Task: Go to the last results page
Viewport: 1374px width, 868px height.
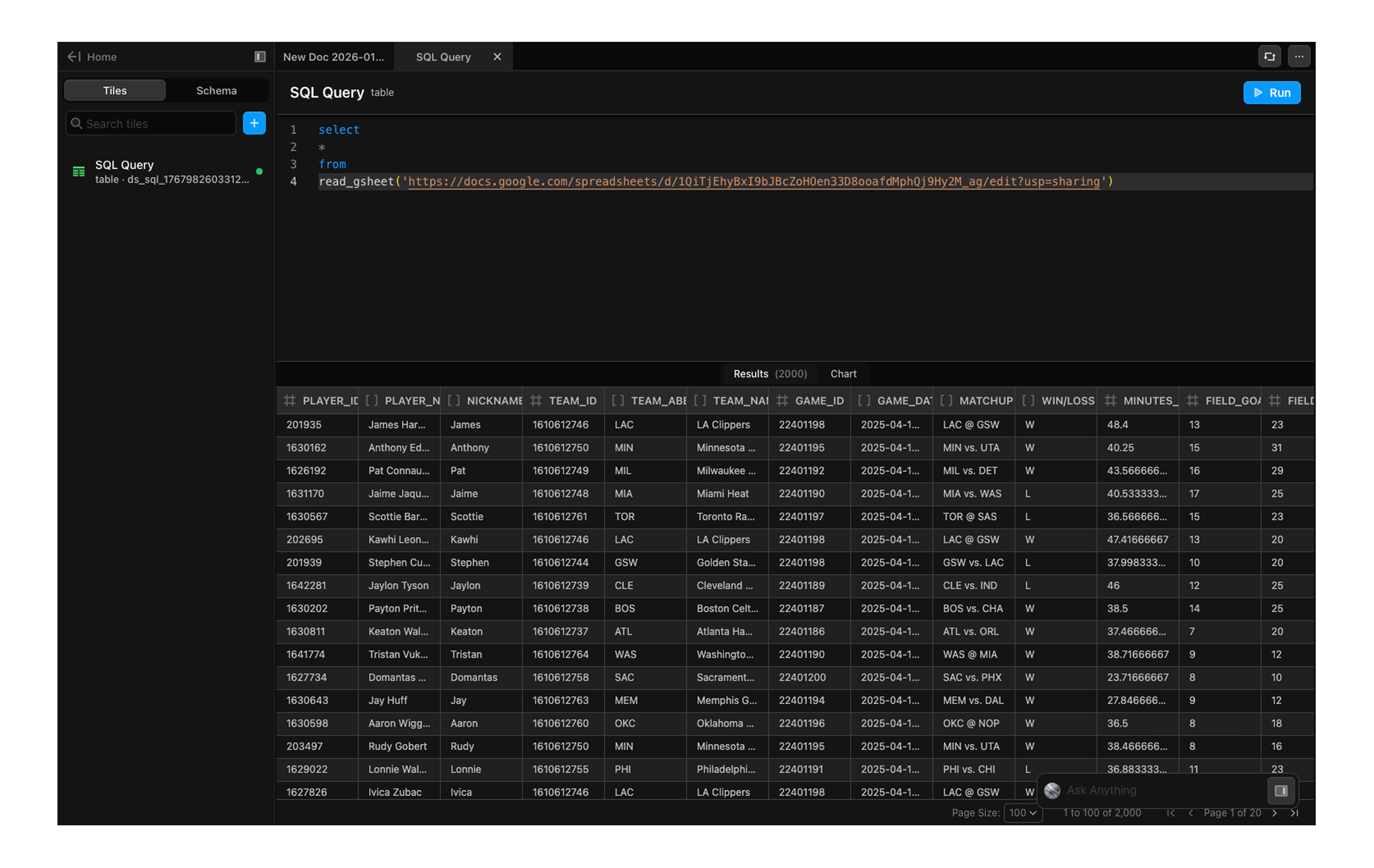Action: (x=1295, y=813)
